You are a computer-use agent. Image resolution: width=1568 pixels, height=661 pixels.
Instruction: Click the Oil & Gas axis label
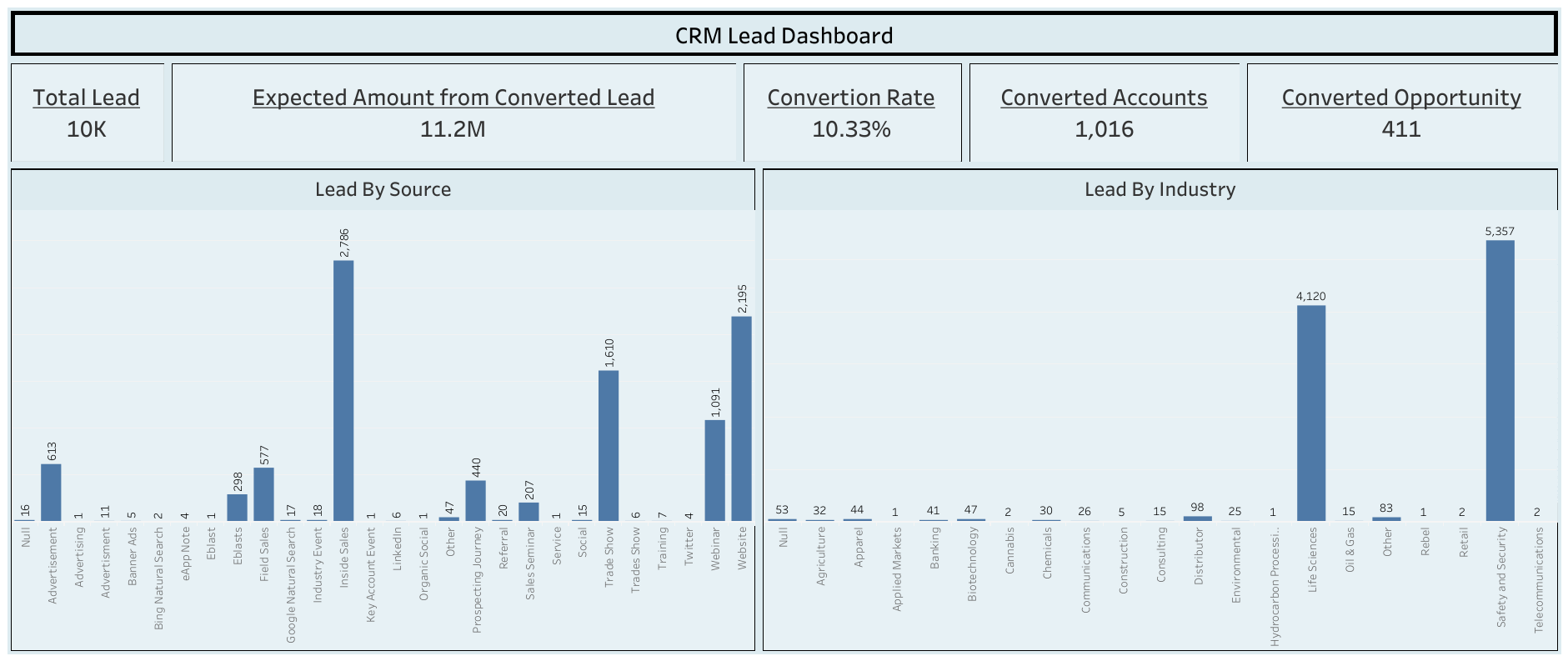click(1350, 549)
